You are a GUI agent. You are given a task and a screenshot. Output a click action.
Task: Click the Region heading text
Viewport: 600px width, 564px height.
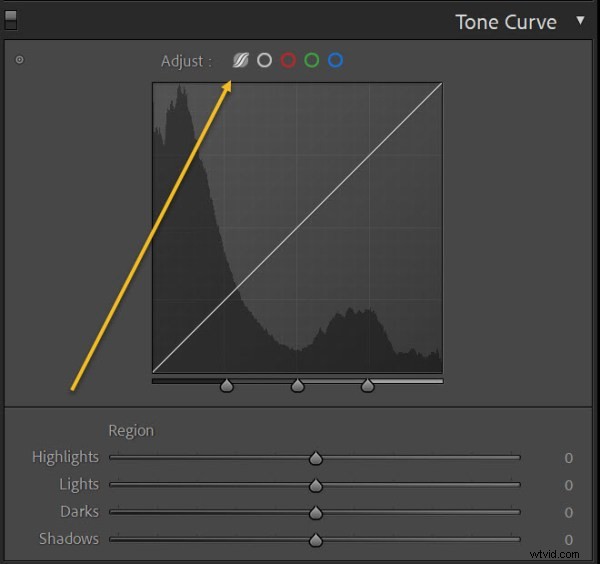pyautogui.click(x=131, y=431)
